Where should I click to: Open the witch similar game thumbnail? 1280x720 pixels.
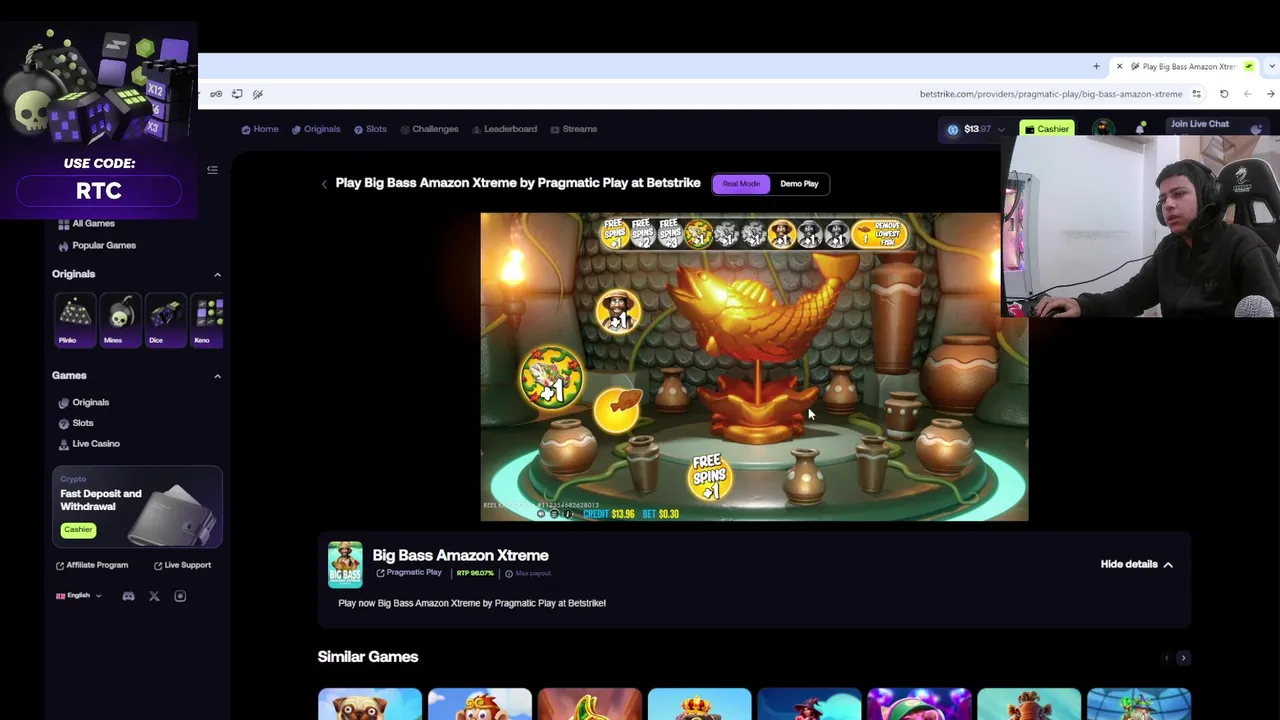(810, 704)
